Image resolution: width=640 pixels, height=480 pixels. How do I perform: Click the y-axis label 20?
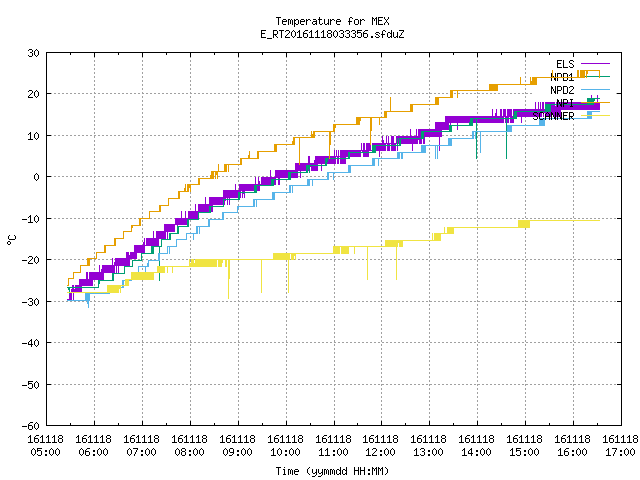[x=33, y=94]
